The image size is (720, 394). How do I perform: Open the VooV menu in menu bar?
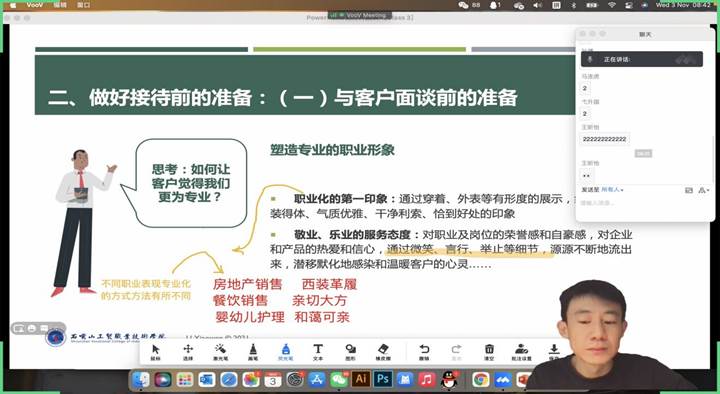[x=34, y=5]
